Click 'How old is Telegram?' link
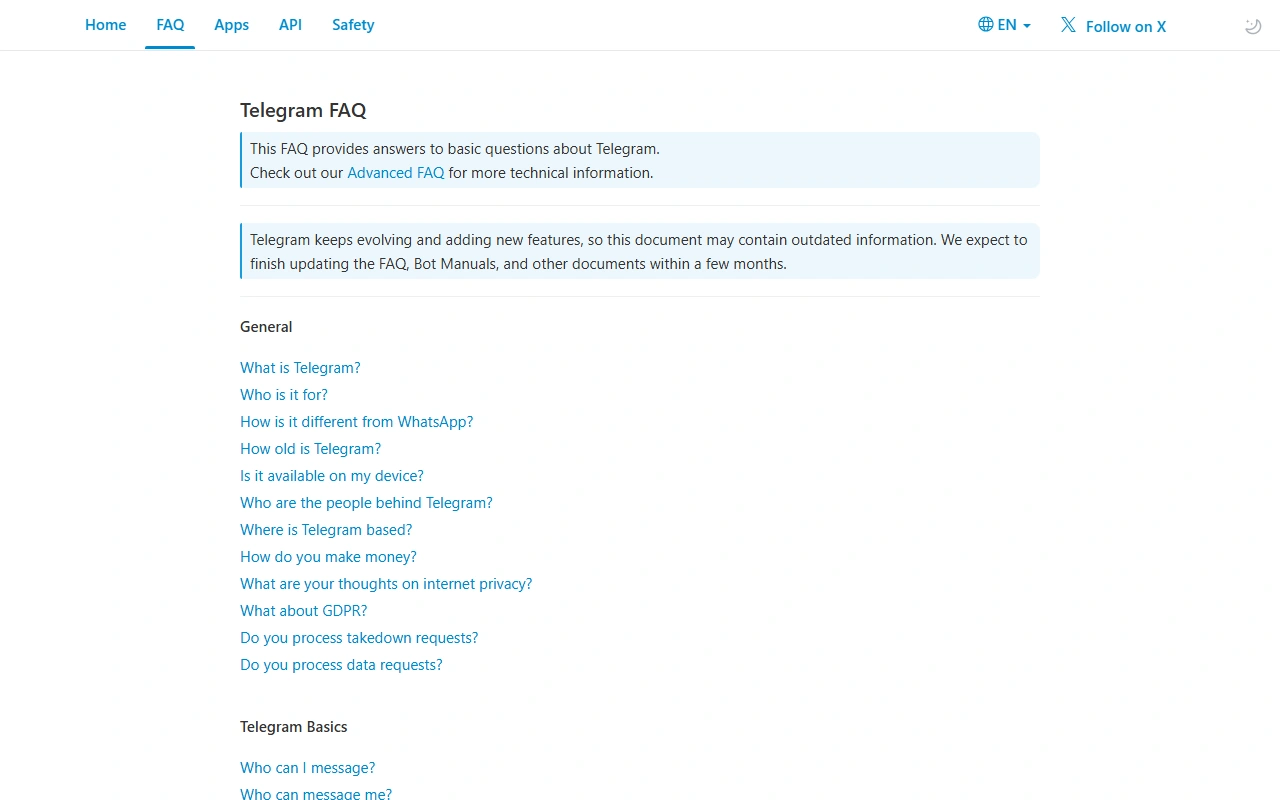Image resolution: width=1280 pixels, height=800 pixels. click(310, 449)
